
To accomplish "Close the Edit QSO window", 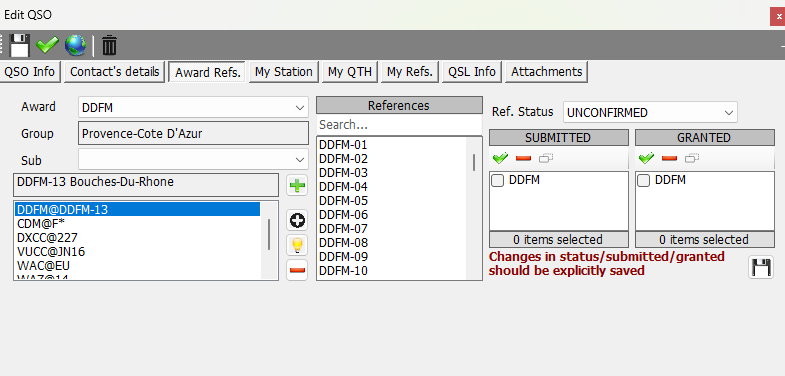I will click(x=778, y=17).
